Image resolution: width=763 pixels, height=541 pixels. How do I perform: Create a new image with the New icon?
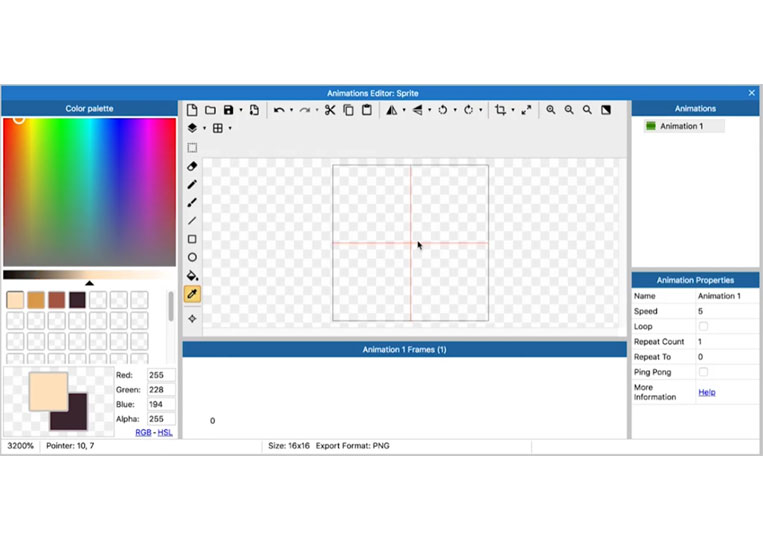[192, 110]
